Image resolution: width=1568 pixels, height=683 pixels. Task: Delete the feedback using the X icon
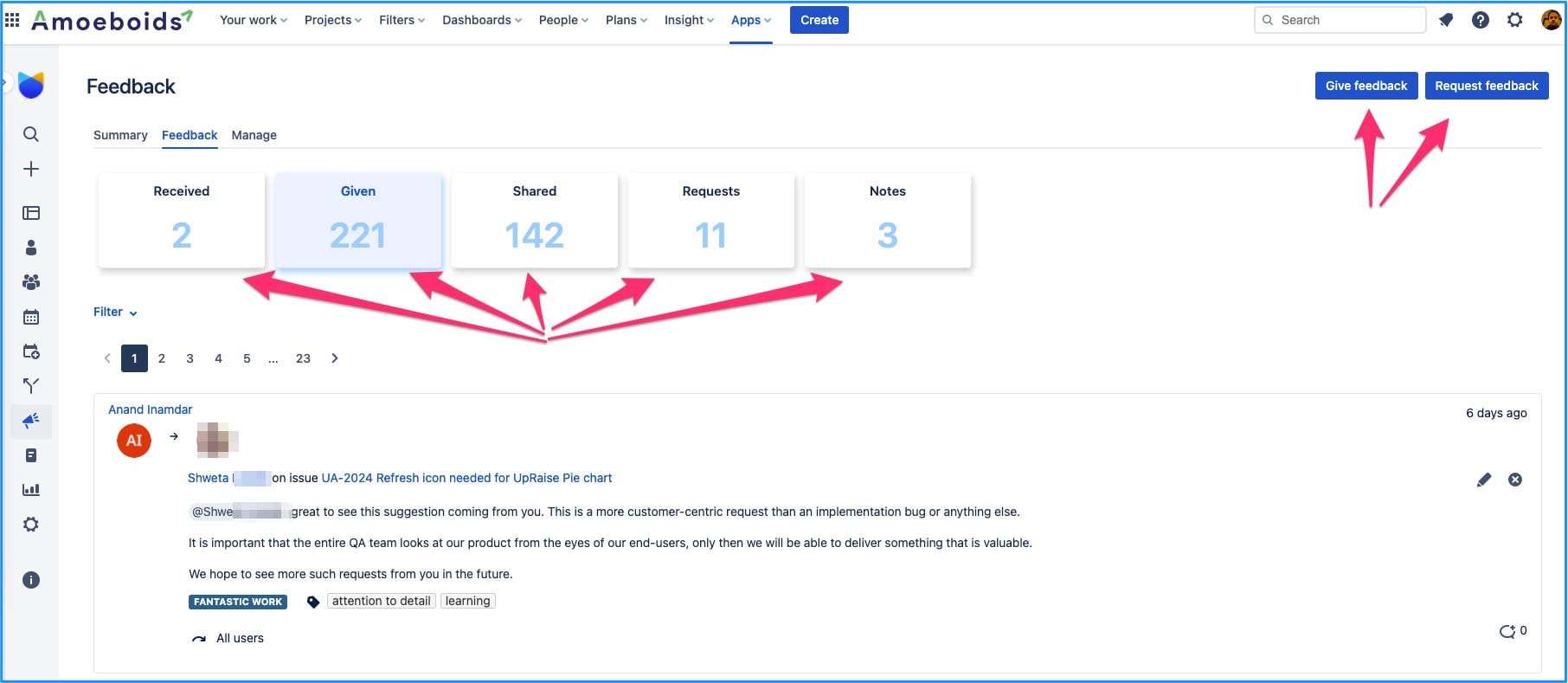[1515, 480]
